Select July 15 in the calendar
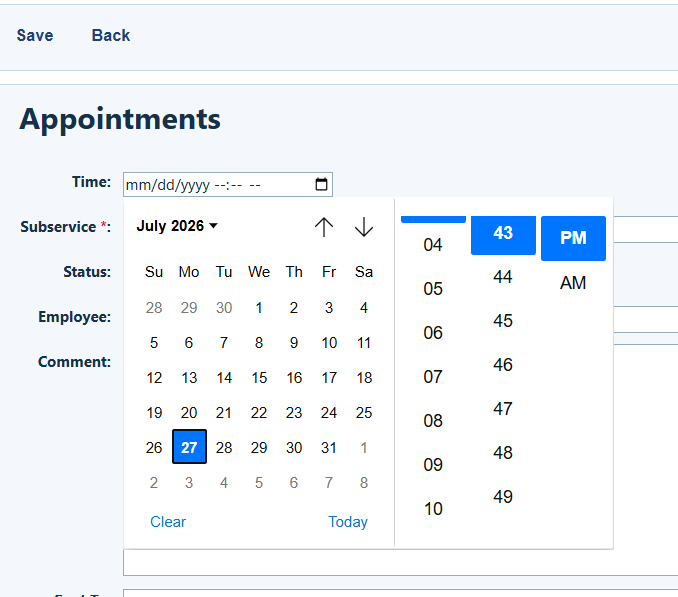This screenshot has height=597, width=678. 259,378
